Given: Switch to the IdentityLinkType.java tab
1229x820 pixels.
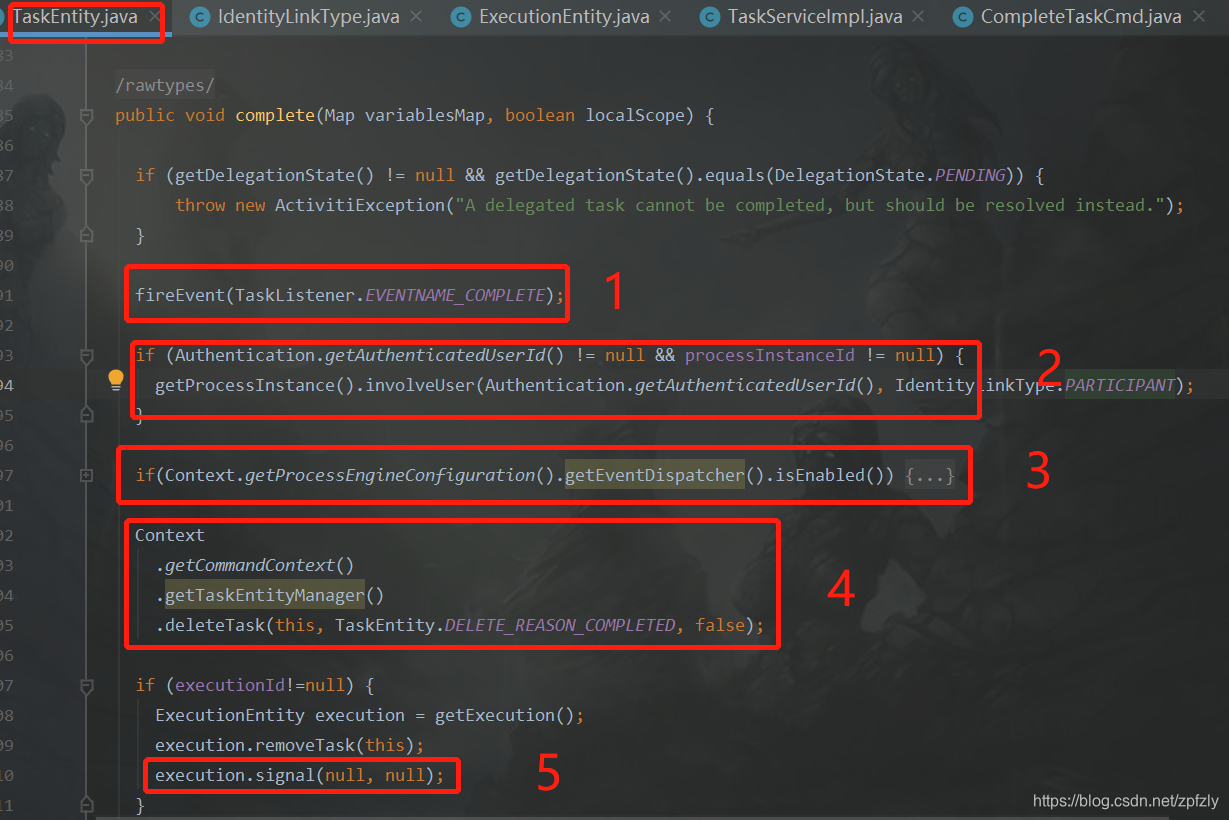Looking at the screenshot, I should tap(309, 17).
